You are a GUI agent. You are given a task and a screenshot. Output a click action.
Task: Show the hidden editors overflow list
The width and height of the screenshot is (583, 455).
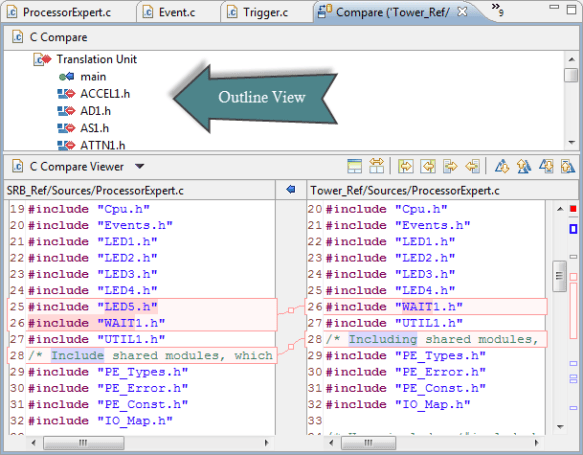point(497,9)
